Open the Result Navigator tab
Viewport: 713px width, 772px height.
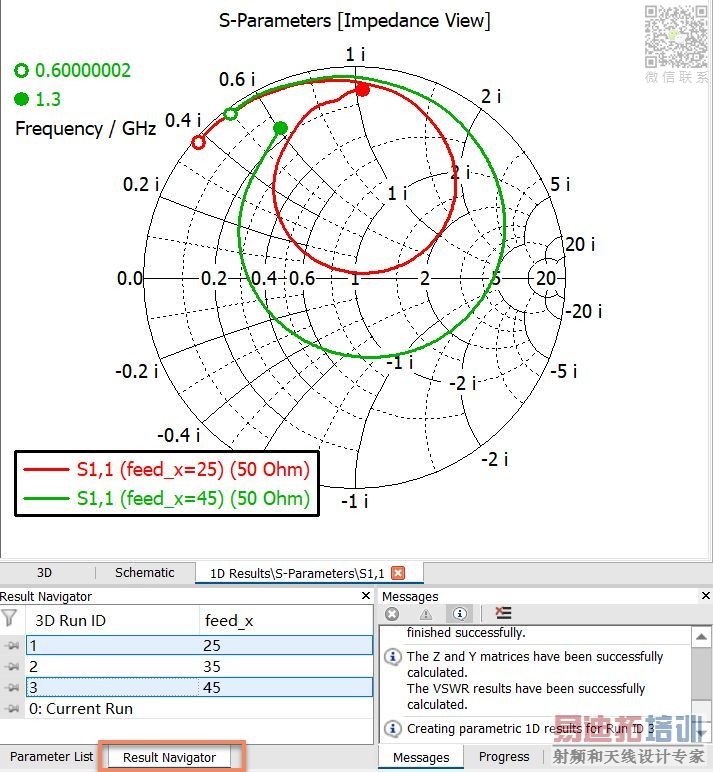(x=169, y=757)
